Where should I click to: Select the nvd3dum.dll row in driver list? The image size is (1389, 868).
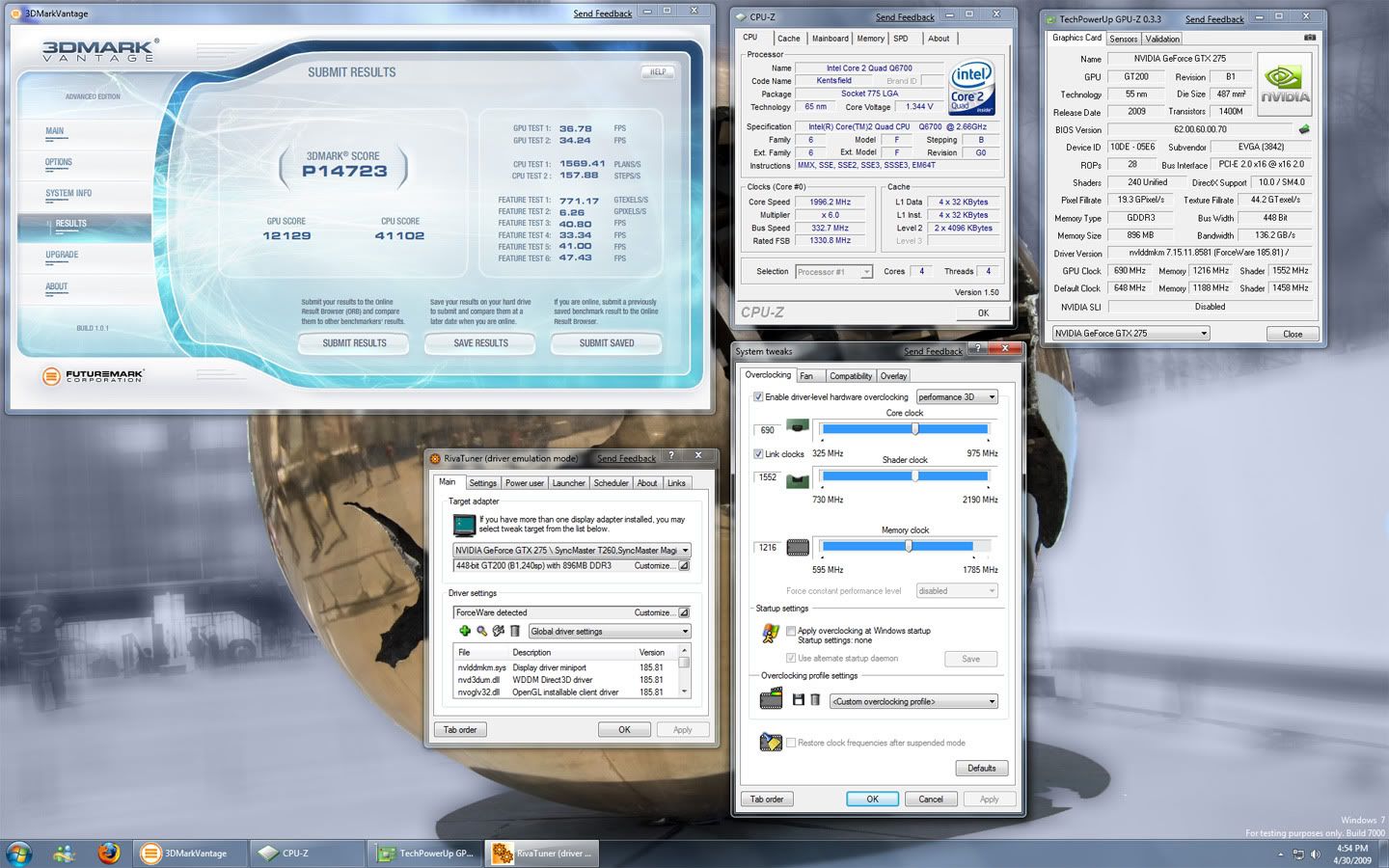point(566,680)
